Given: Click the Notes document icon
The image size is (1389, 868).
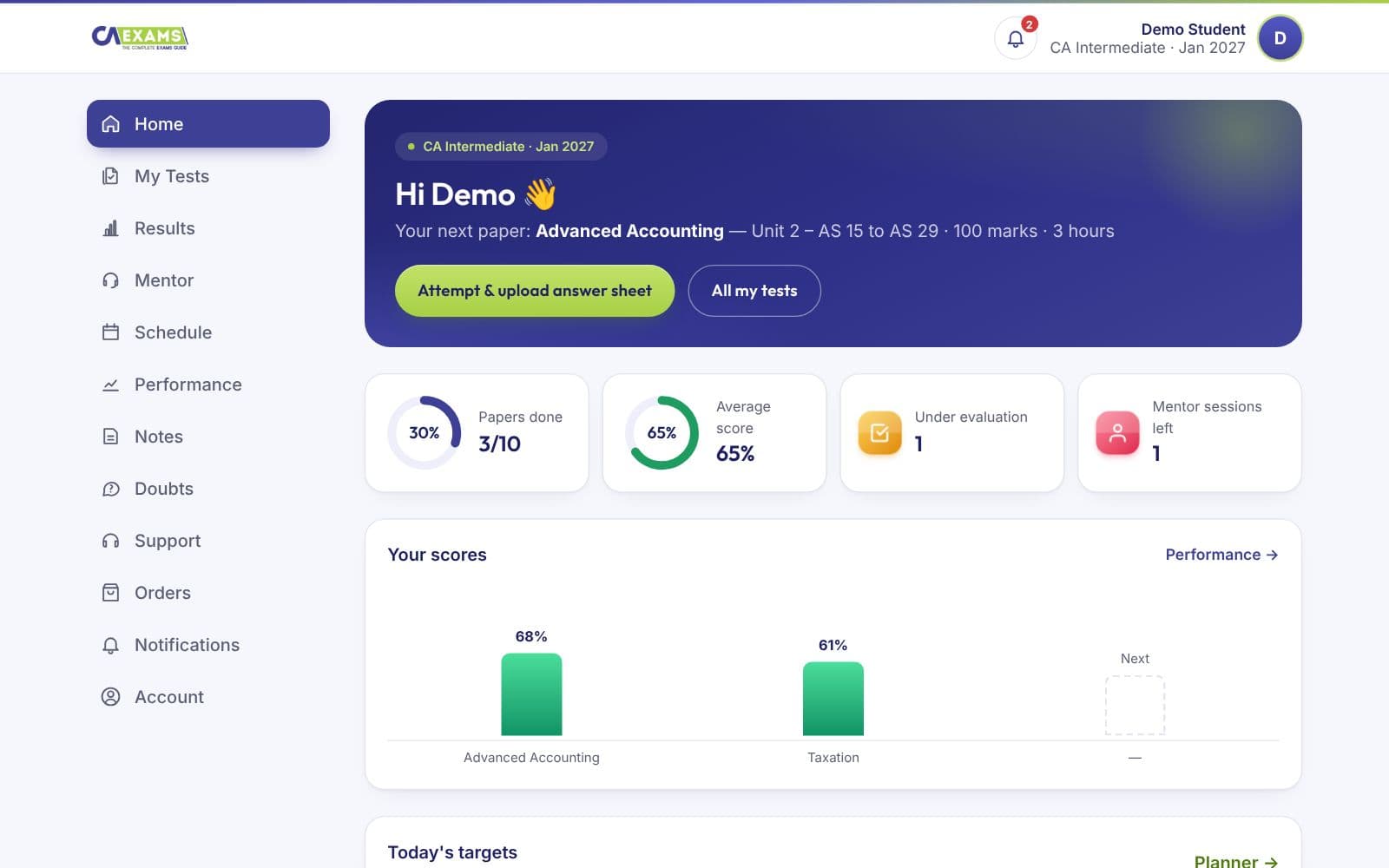Looking at the screenshot, I should tap(110, 437).
